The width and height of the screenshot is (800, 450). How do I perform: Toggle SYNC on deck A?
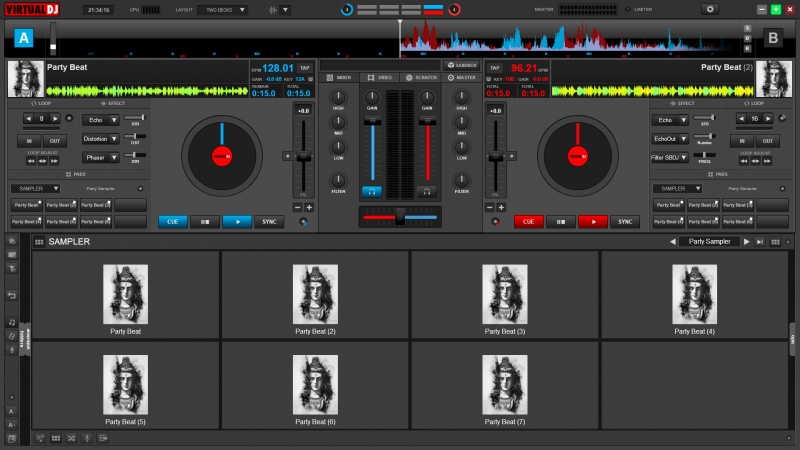click(x=268, y=222)
